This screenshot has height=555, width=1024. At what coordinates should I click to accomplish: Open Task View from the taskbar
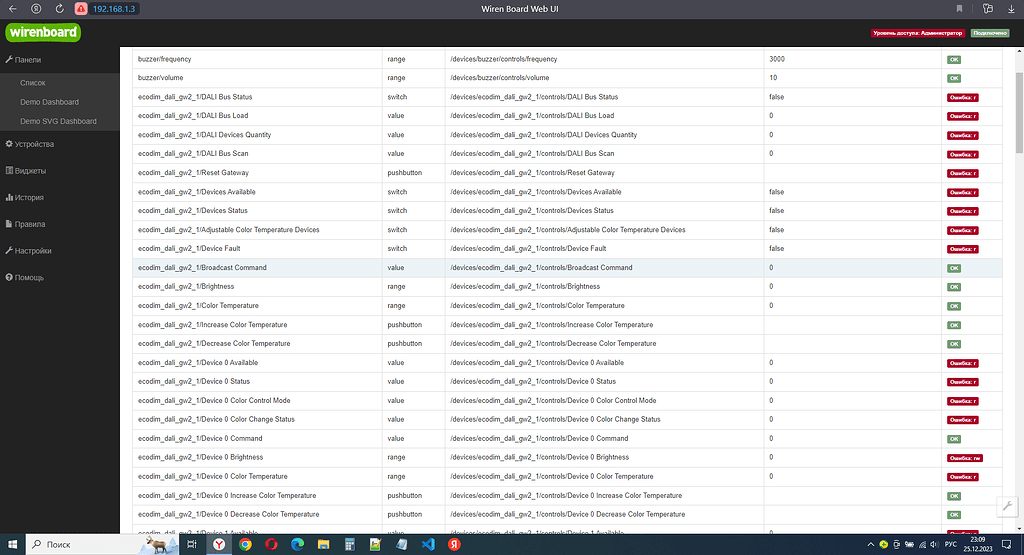pos(191,544)
